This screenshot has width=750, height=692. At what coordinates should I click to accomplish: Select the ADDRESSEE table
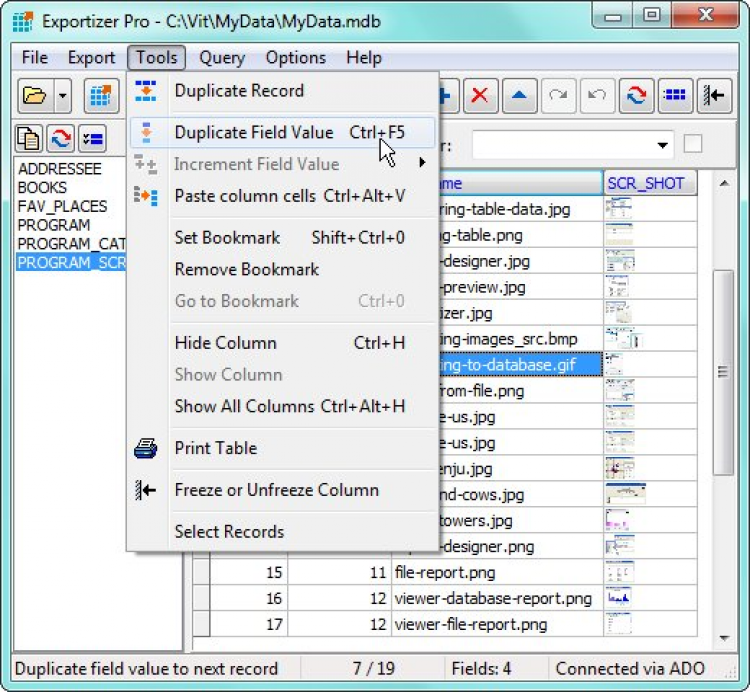[x=60, y=169]
